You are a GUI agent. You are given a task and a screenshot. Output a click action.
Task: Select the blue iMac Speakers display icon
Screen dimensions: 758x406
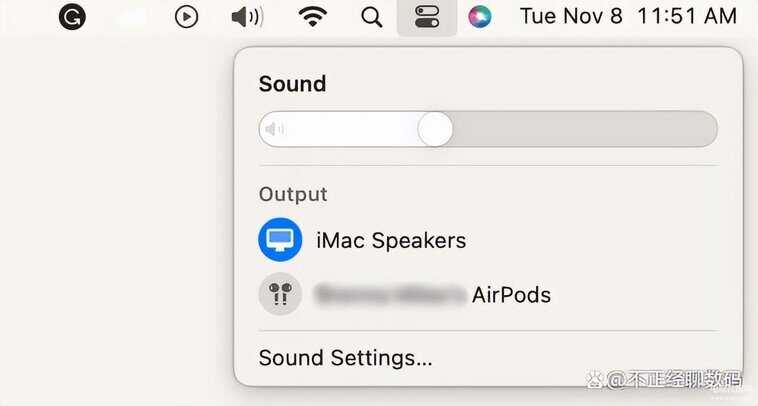280,240
